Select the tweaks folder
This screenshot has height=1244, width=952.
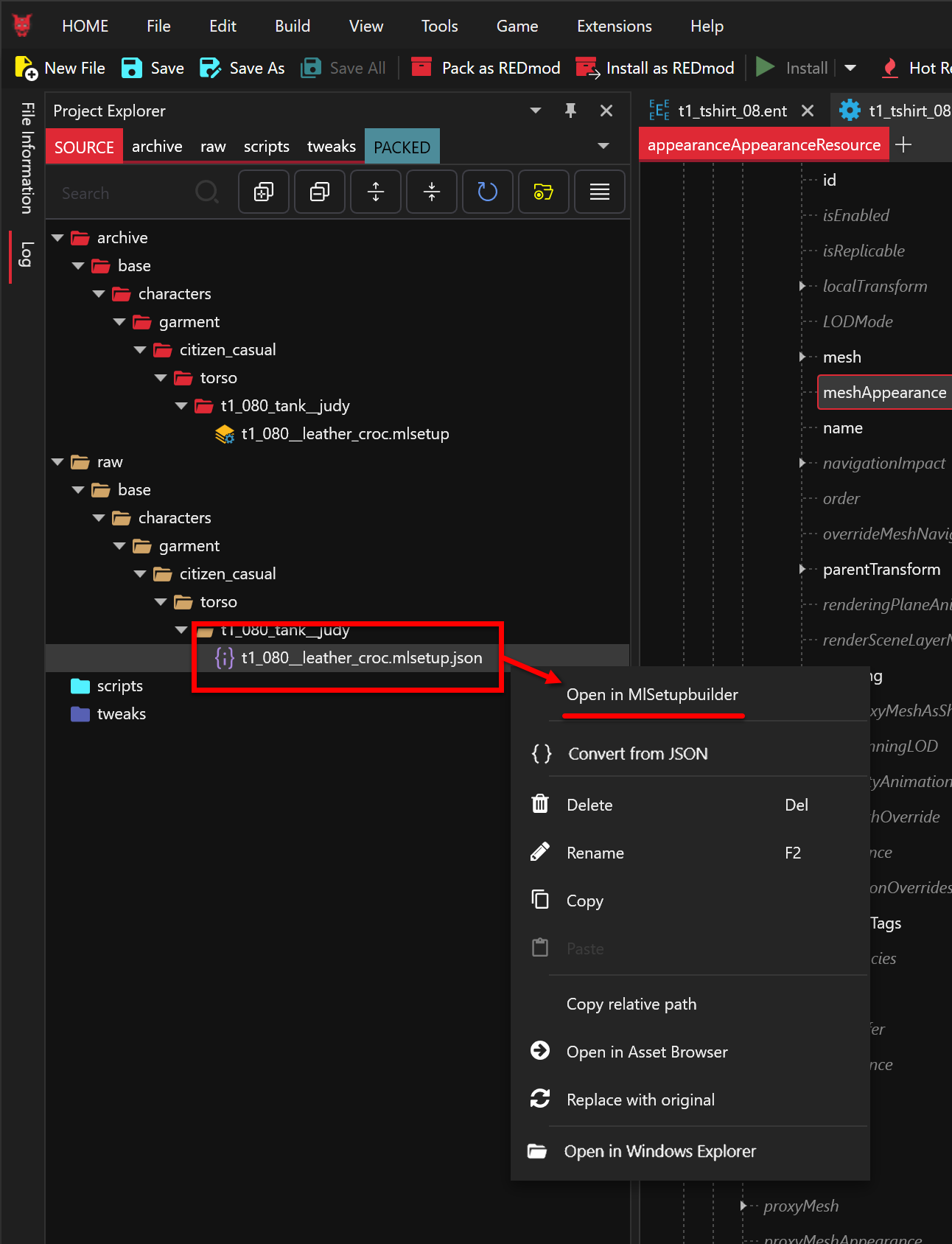point(121,714)
